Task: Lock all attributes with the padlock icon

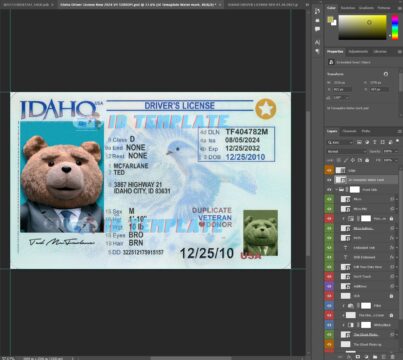Action: tap(367, 160)
